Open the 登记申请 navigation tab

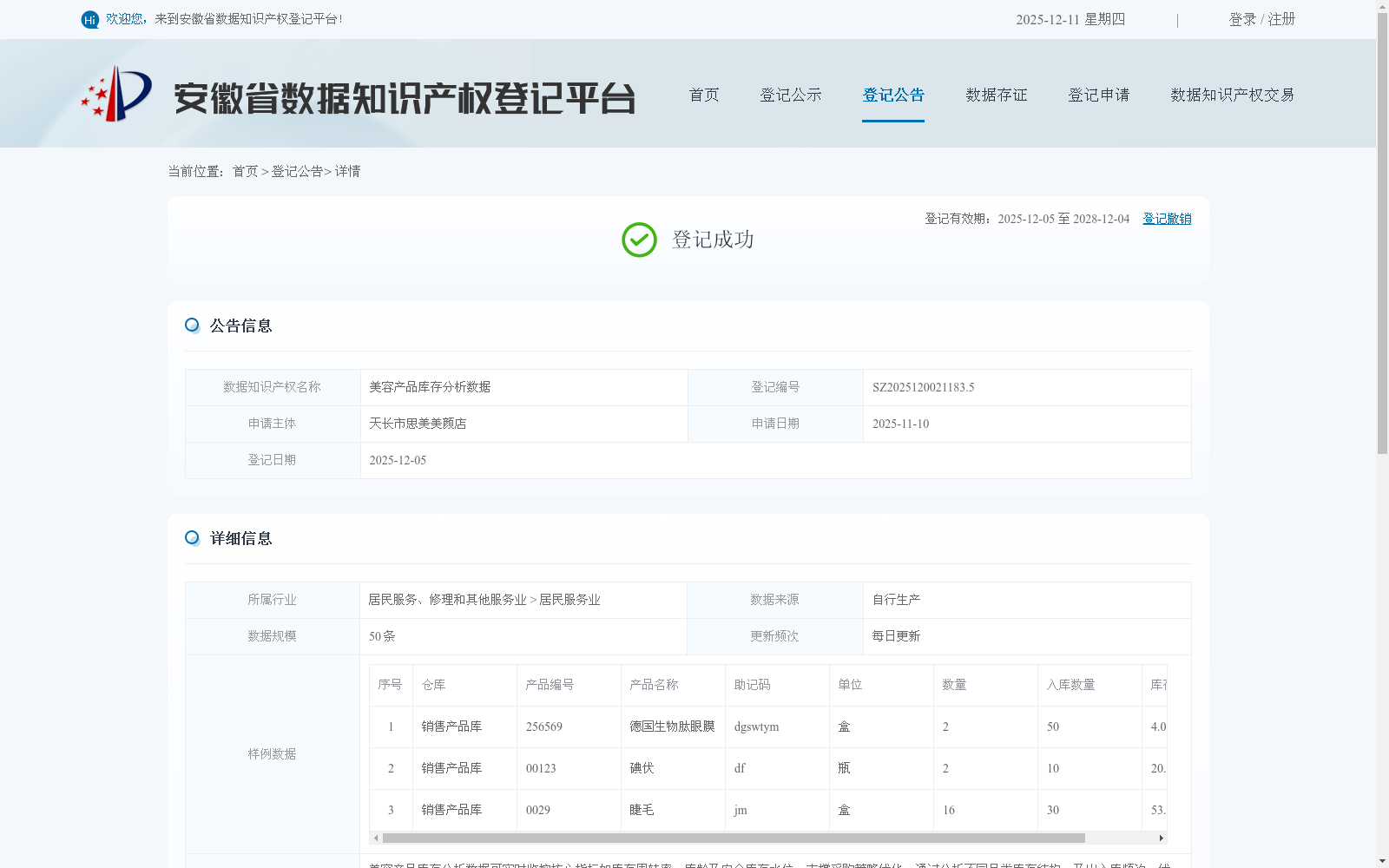[1099, 95]
